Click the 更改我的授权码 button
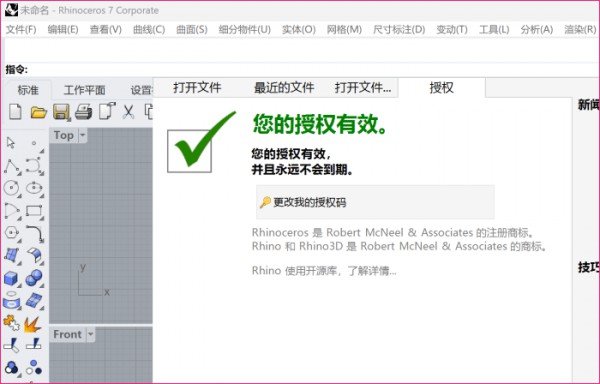The width and height of the screenshot is (600, 384). [x=375, y=202]
